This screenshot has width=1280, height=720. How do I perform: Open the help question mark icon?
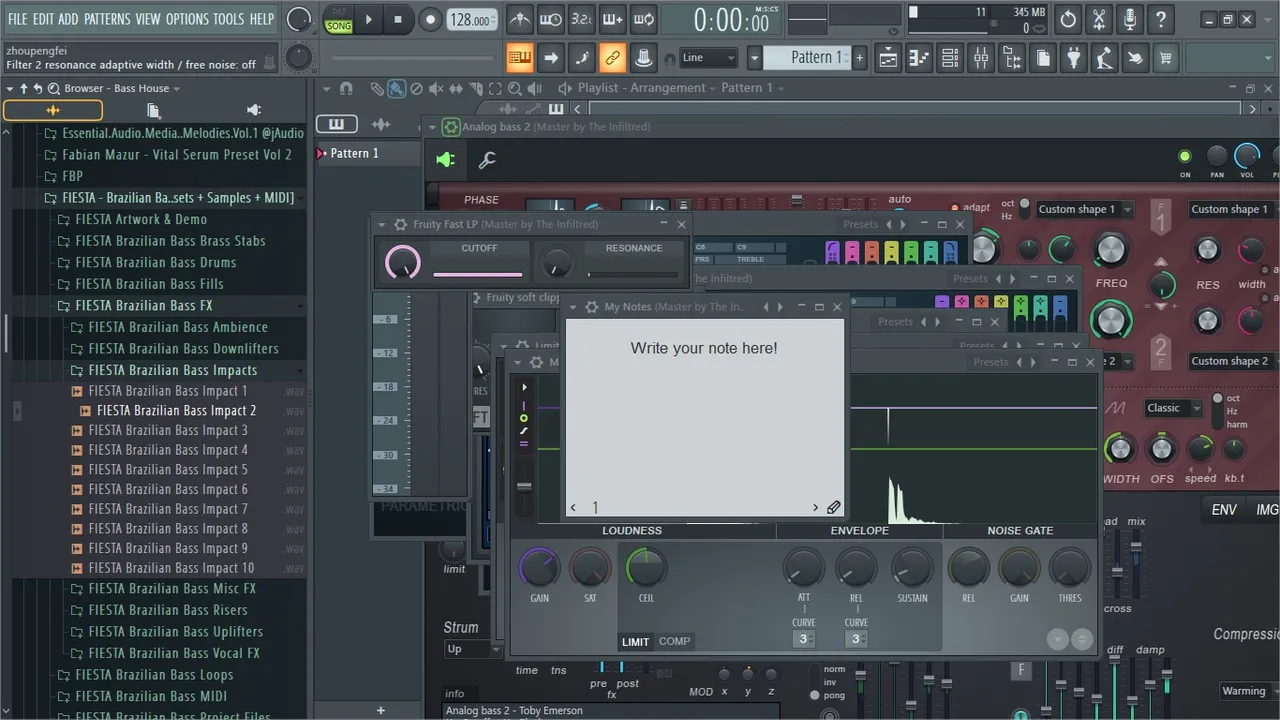point(1160,19)
